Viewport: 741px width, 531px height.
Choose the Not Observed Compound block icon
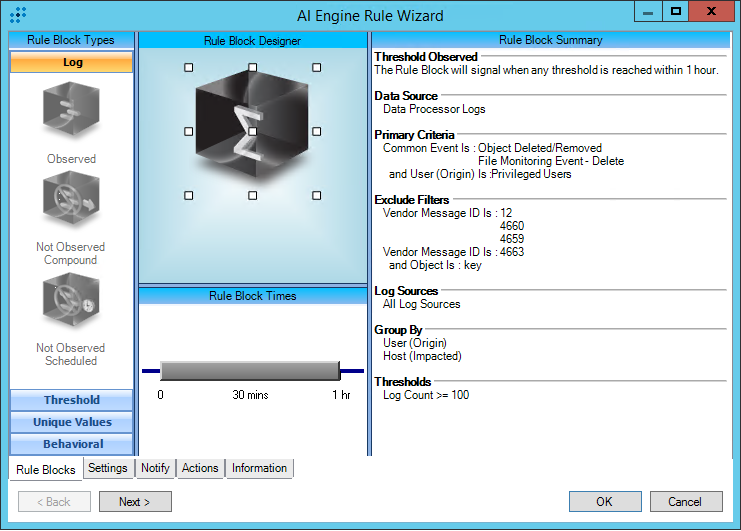pos(71,203)
